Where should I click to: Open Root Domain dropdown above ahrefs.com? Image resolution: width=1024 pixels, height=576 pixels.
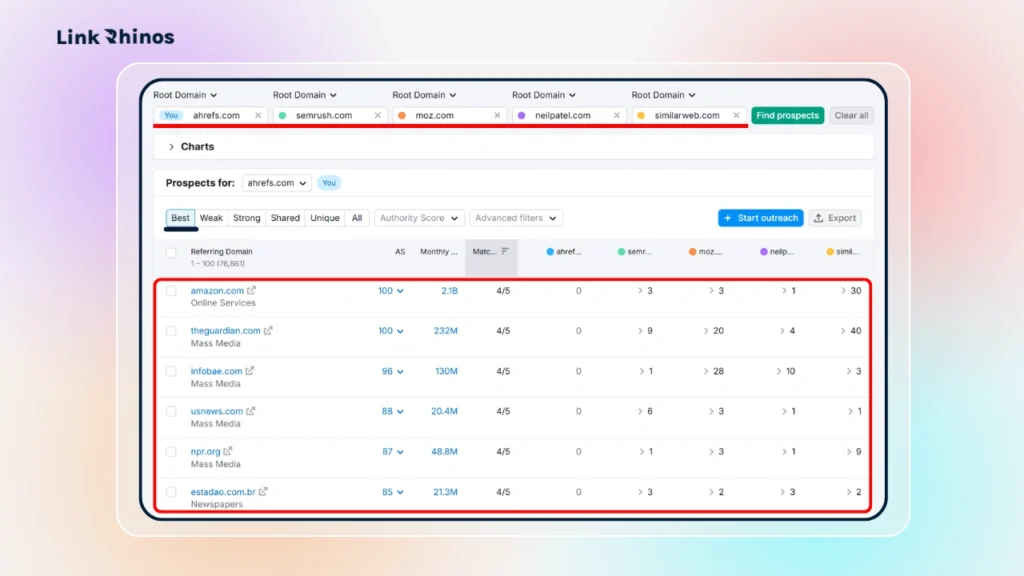pos(185,95)
